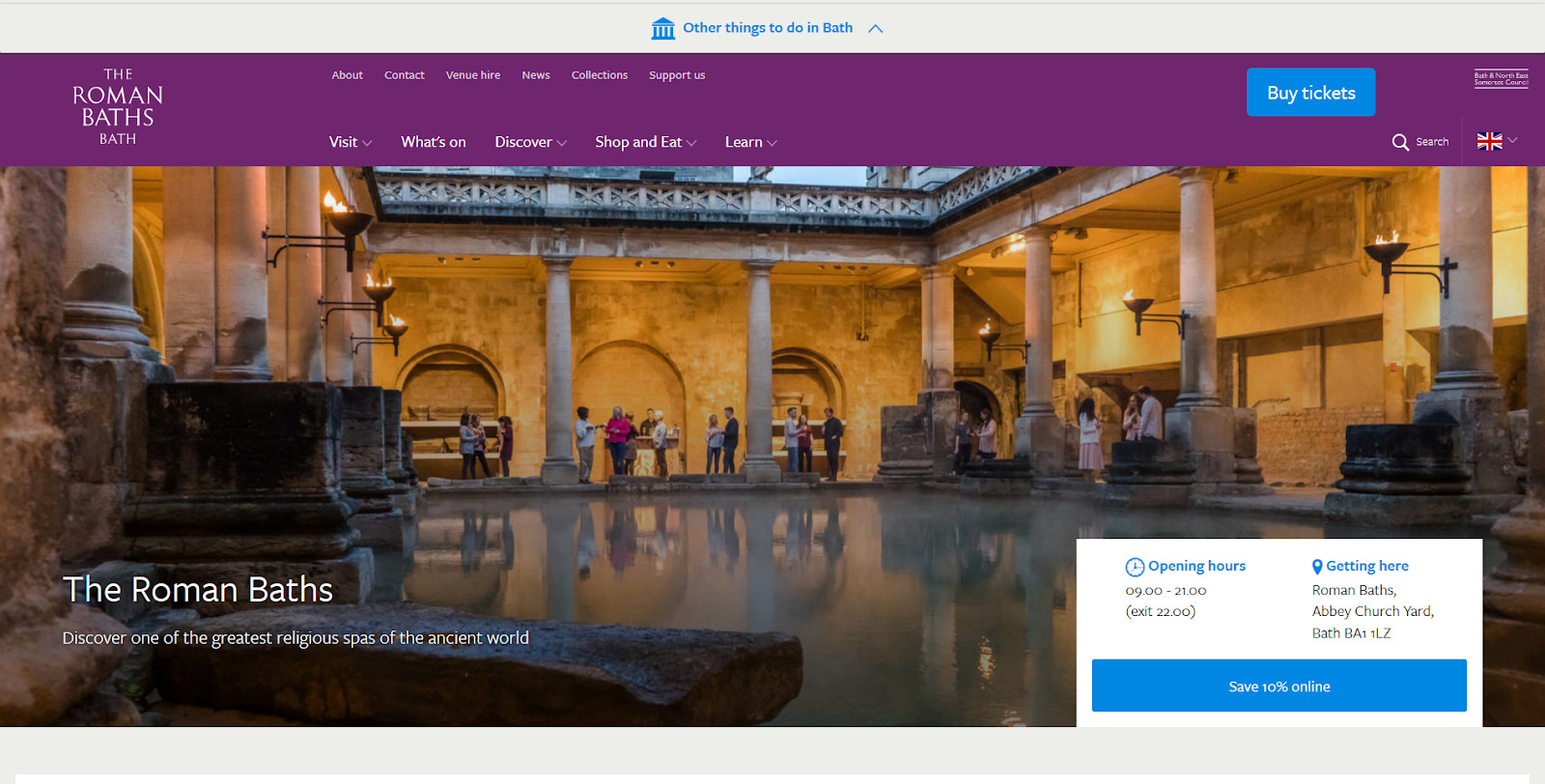Click the clock icon beside Opening hours

1135,567
